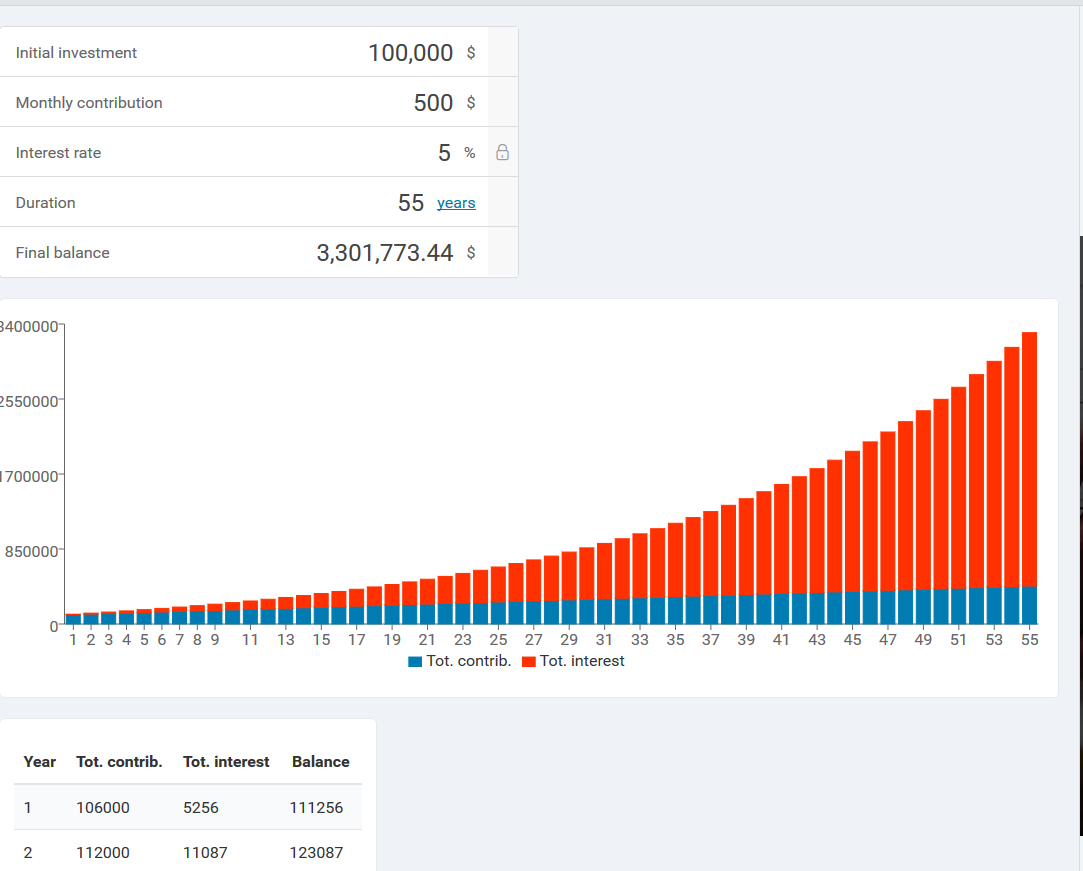Click the Balance column header

pos(321,762)
